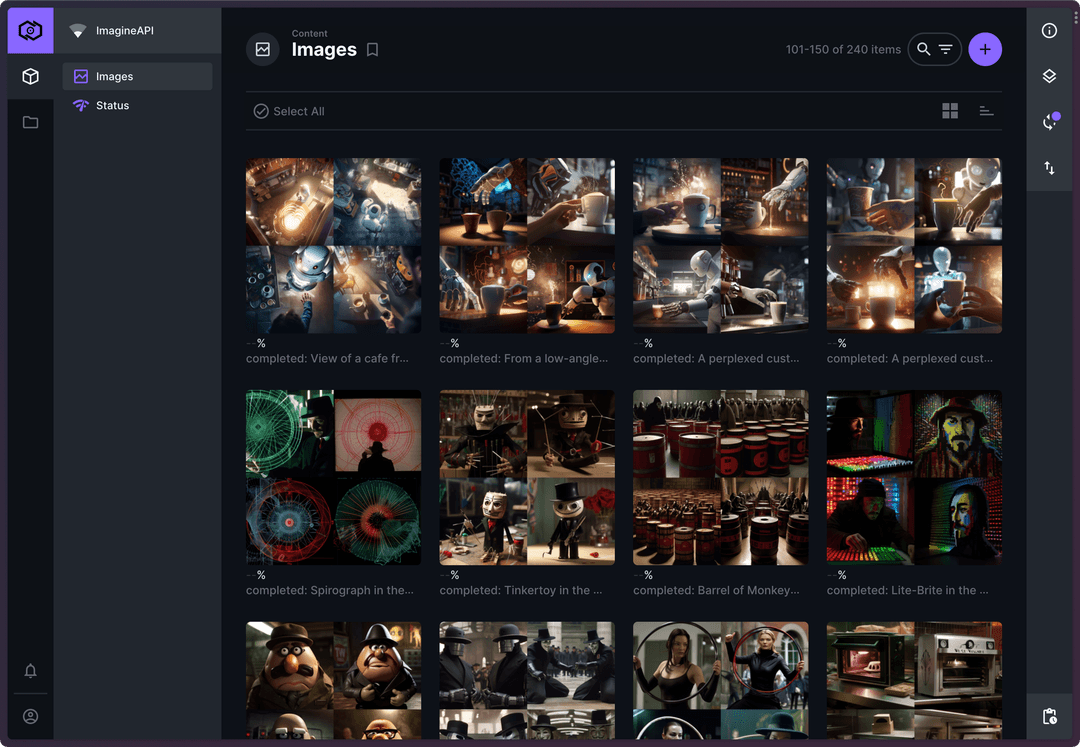Viewport: 1080px width, 747px height.
Task: Open the user account icon
Action: (x=30, y=717)
